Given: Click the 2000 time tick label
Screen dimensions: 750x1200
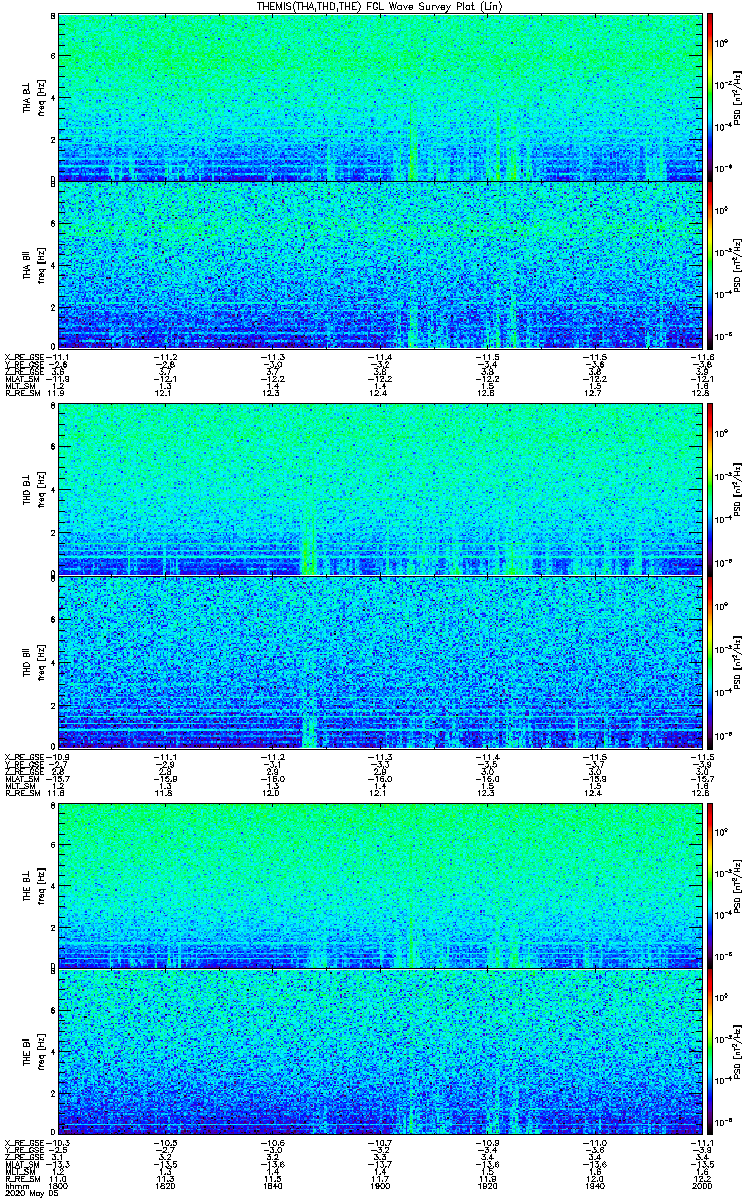Looking at the screenshot, I should pos(701,1186).
